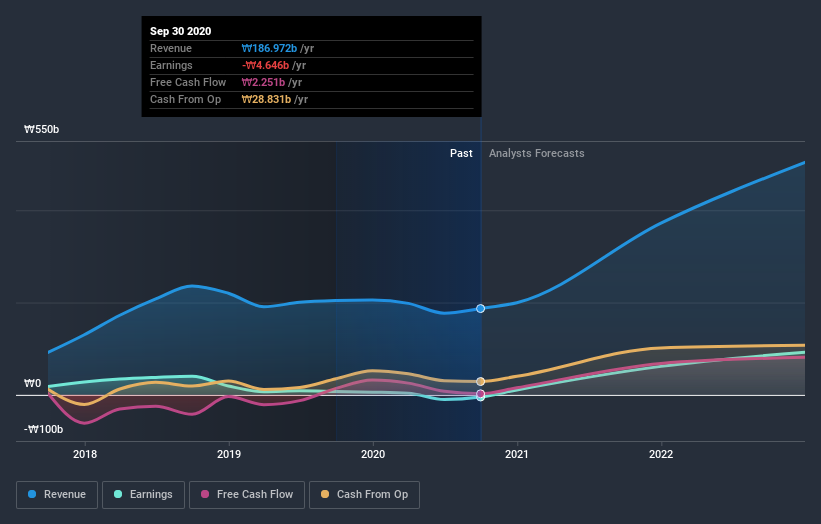Screen dimensions: 821x524
Task: Click the -₩100b y-axis label
Action: coord(43,429)
